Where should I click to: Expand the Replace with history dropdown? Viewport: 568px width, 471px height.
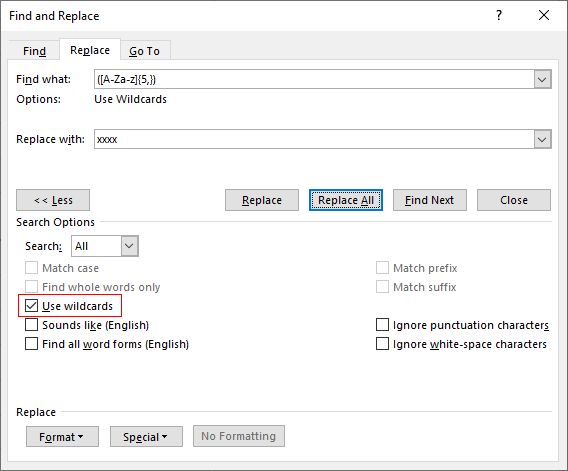(542, 139)
